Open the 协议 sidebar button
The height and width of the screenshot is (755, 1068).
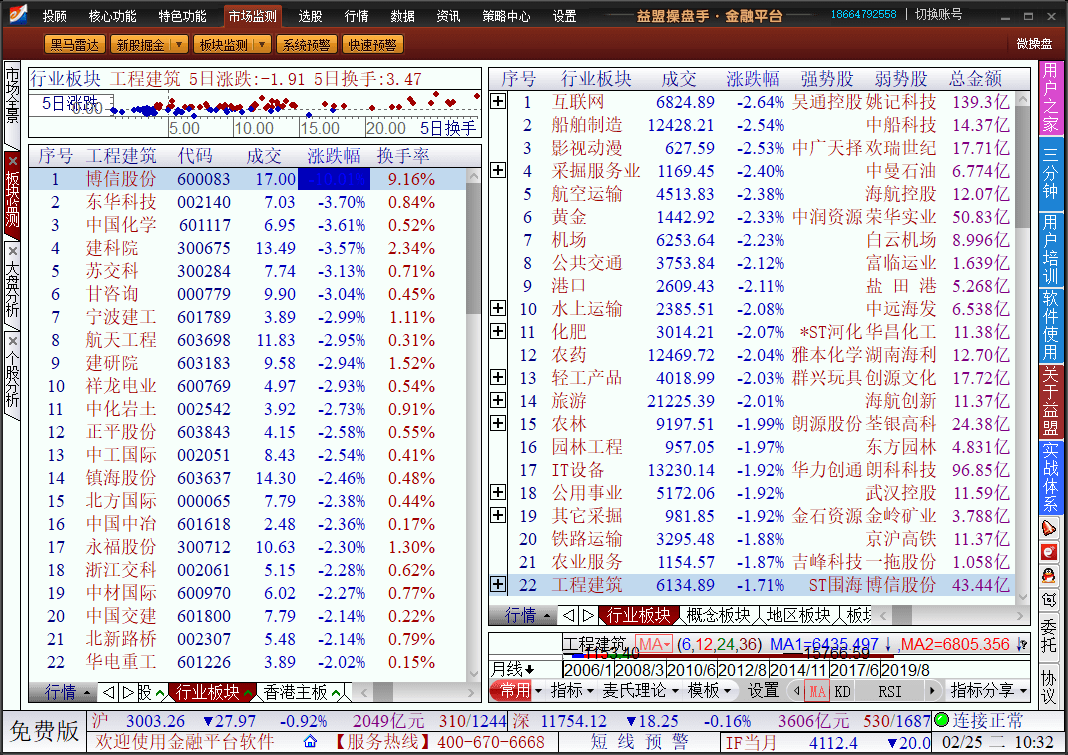coord(1049,687)
